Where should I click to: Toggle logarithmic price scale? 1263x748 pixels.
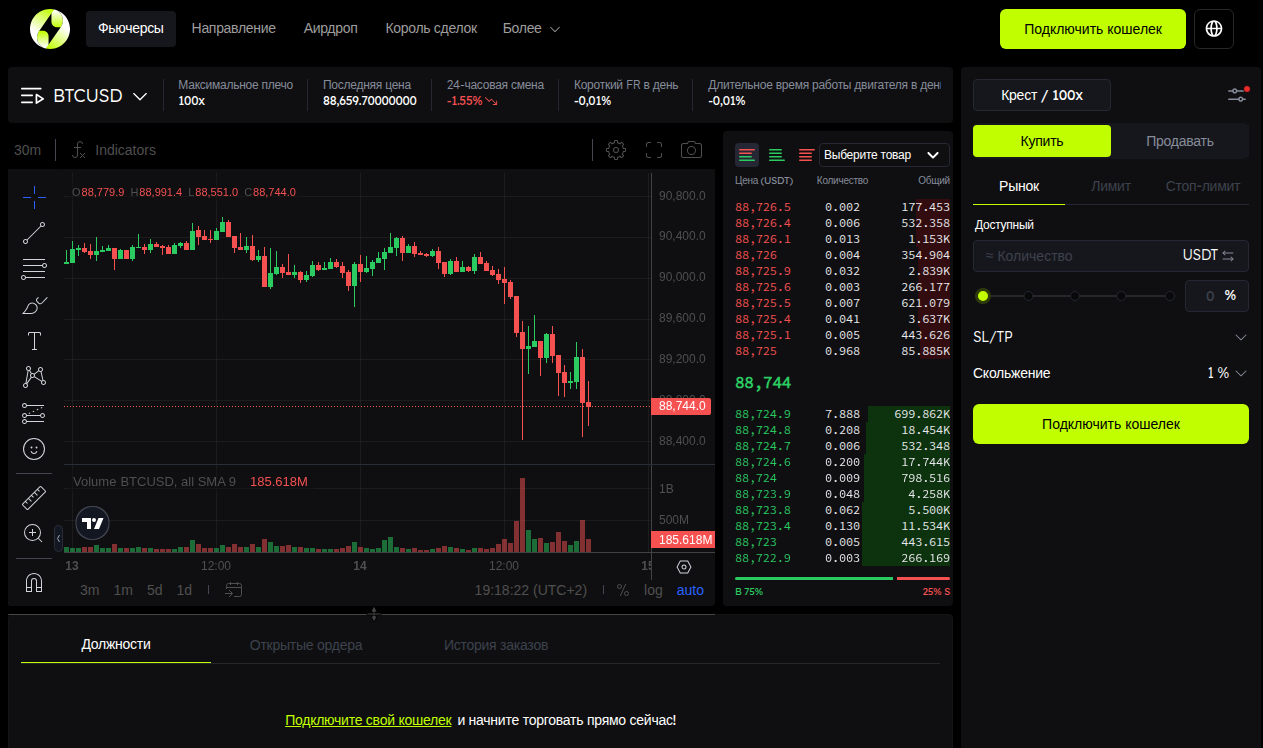653,590
